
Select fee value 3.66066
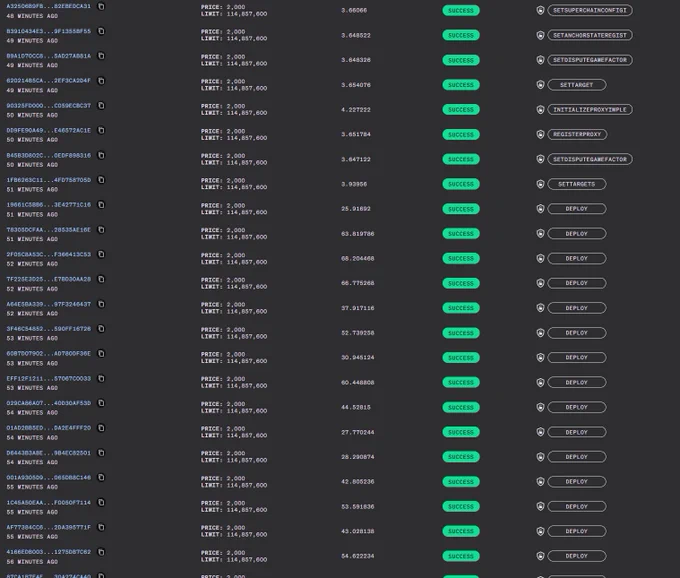354,10
